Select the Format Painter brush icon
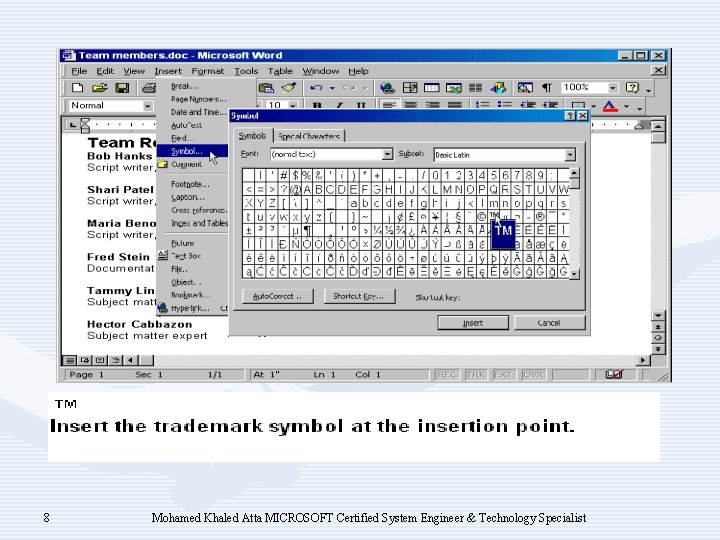Screen dimensions: 720x540 (289, 88)
